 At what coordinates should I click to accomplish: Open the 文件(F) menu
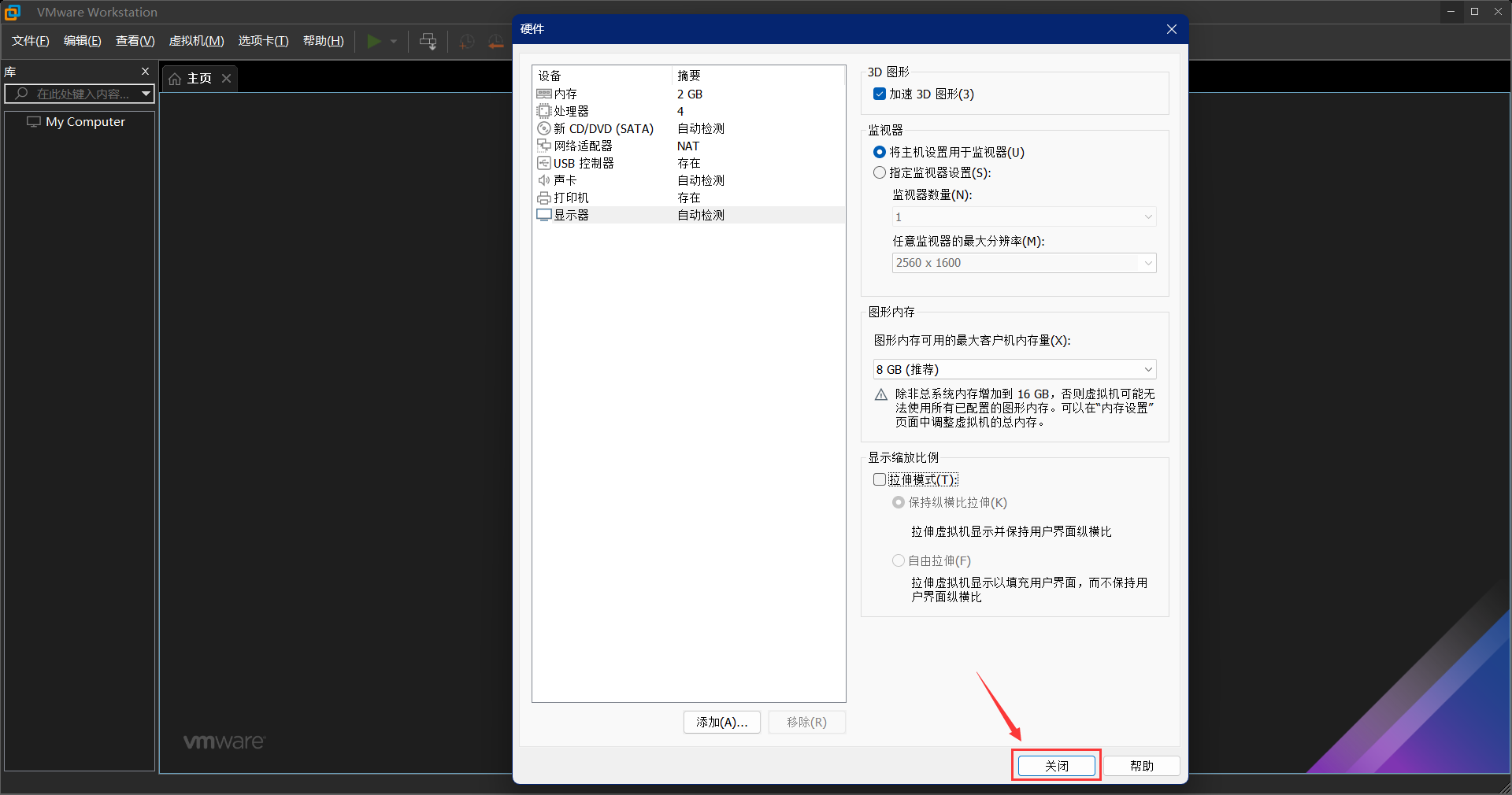[31, 41]
